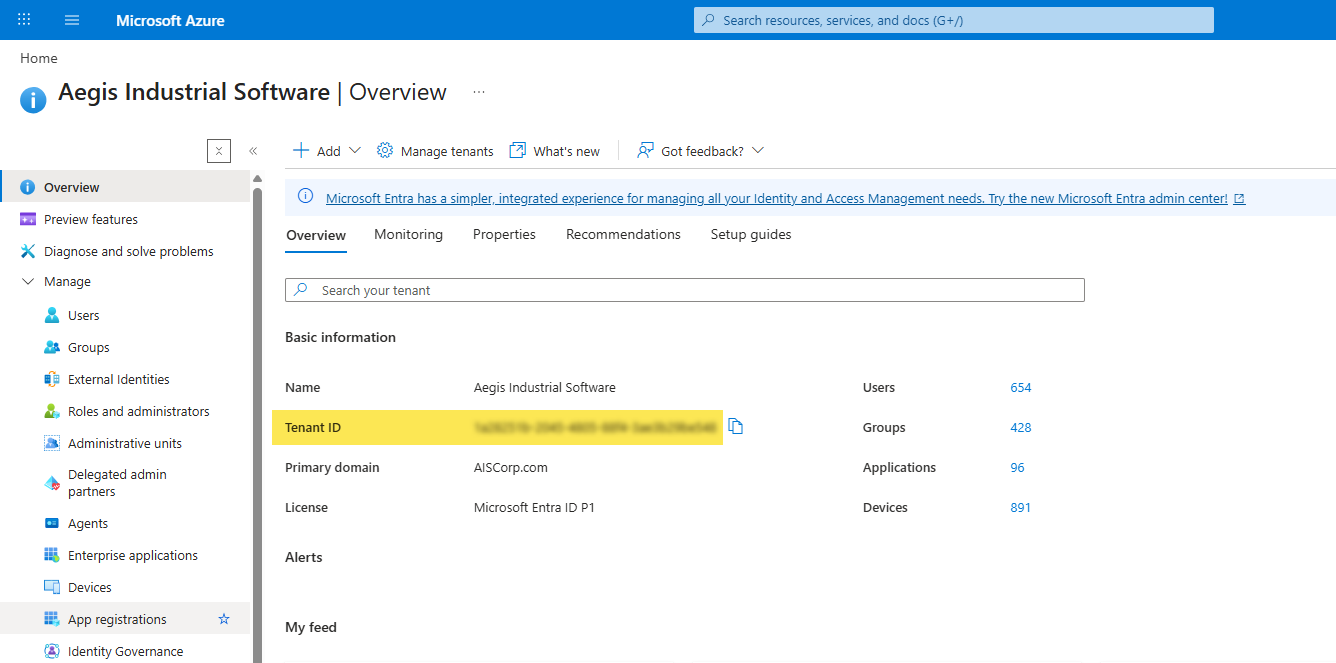Open the app launcher waffle icon

[x=24, y=20]
